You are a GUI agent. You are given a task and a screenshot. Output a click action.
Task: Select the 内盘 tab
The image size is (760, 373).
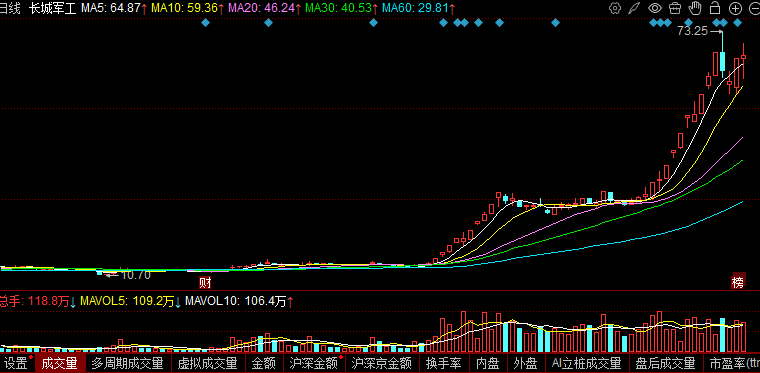[x=488, y=363]
